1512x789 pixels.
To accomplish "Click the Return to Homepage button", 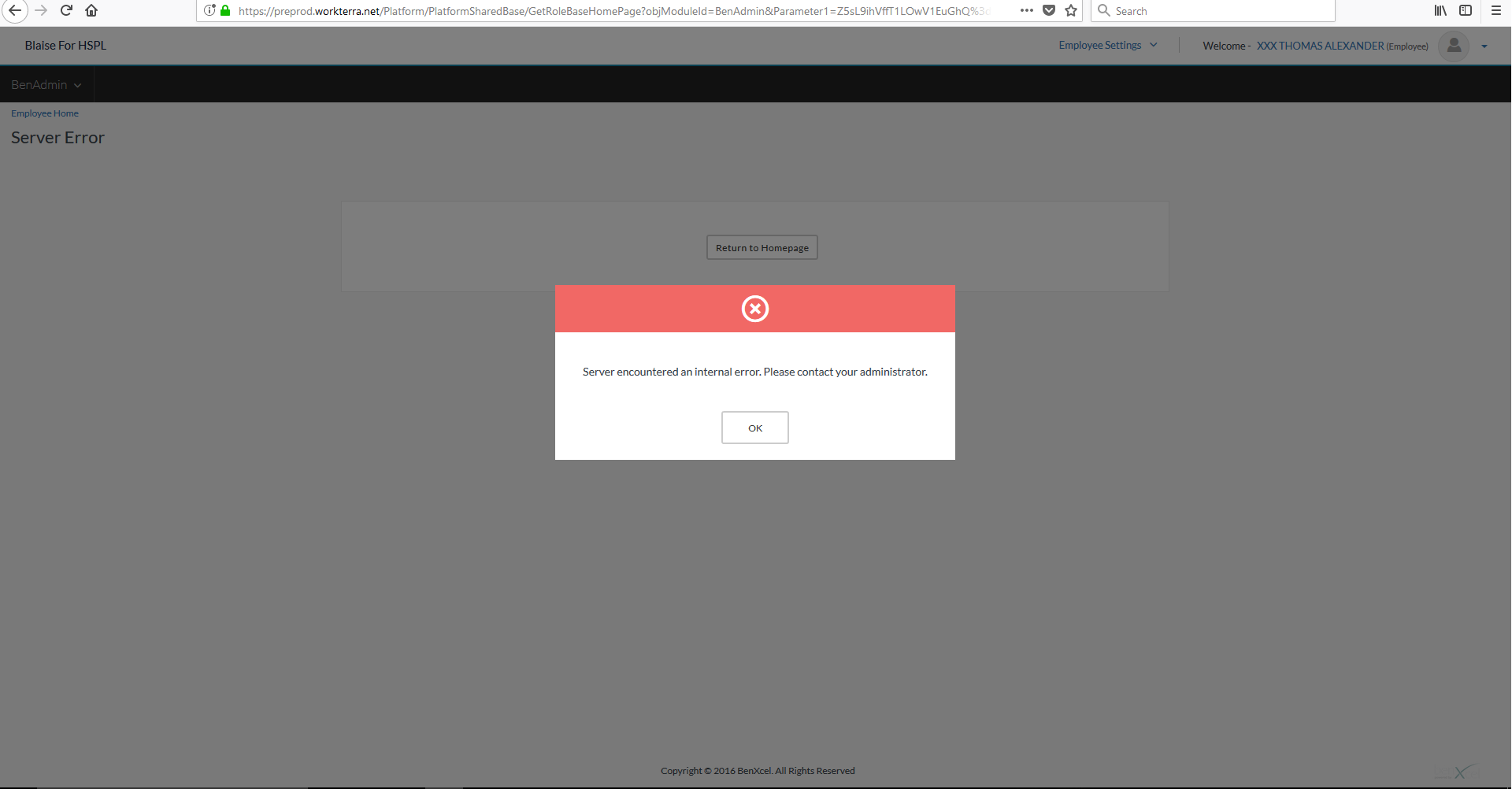I will coord(762,247).
